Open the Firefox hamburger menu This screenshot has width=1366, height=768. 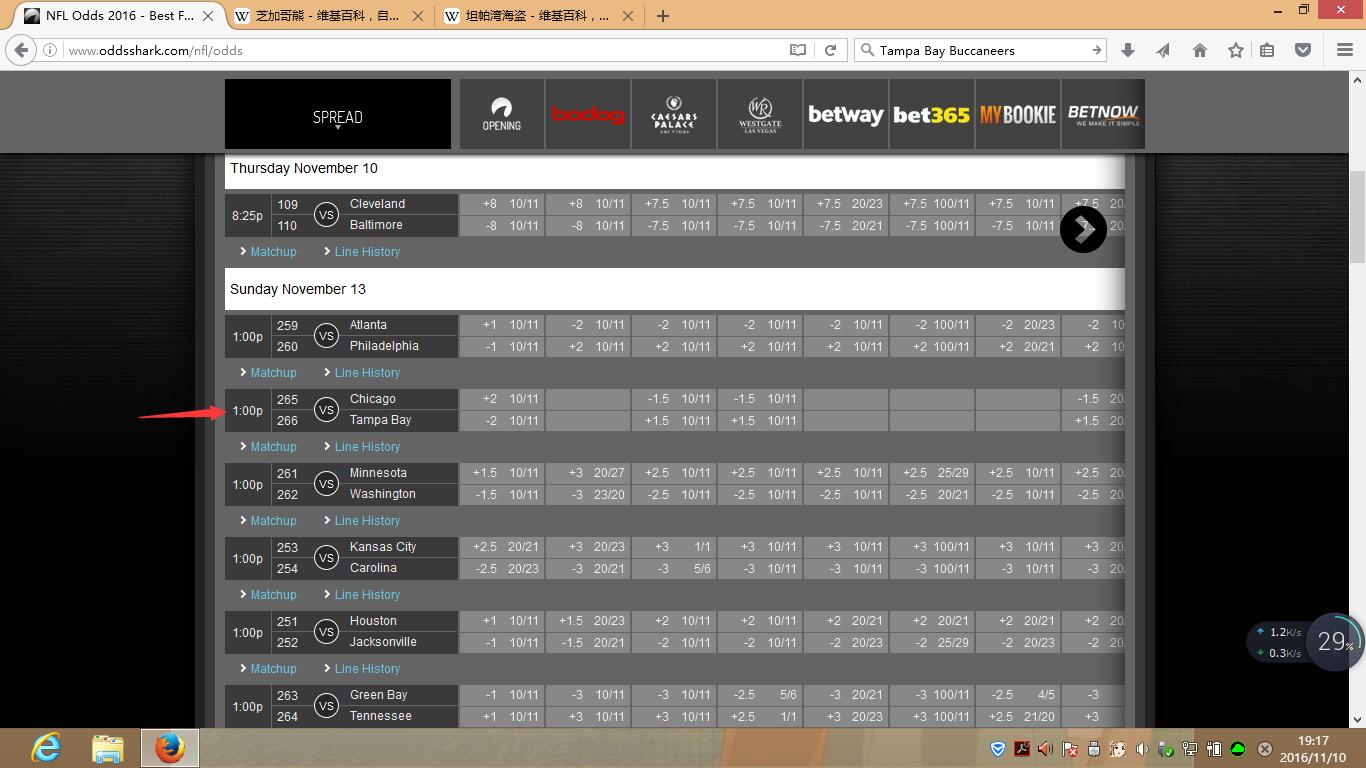click(x=1344, y=50)
